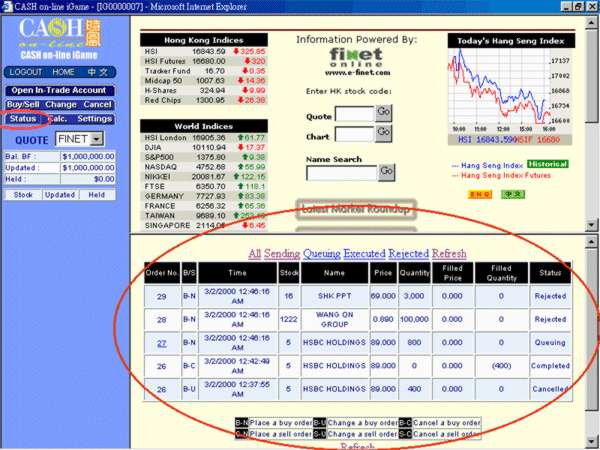Click the Filled Quantity column header
Screen dimensions: 600x450
[x=501, y=273]
